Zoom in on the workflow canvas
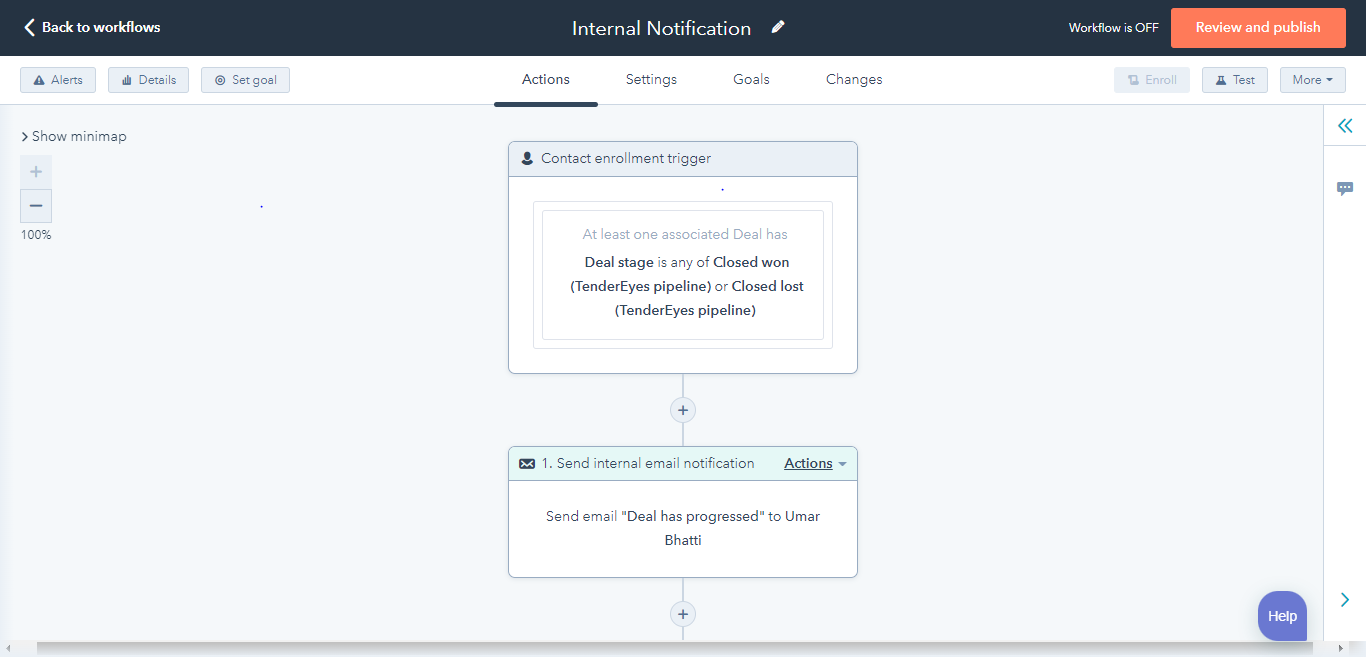Viewport: 1366px width, 657px height. click(x=35, y=171)
